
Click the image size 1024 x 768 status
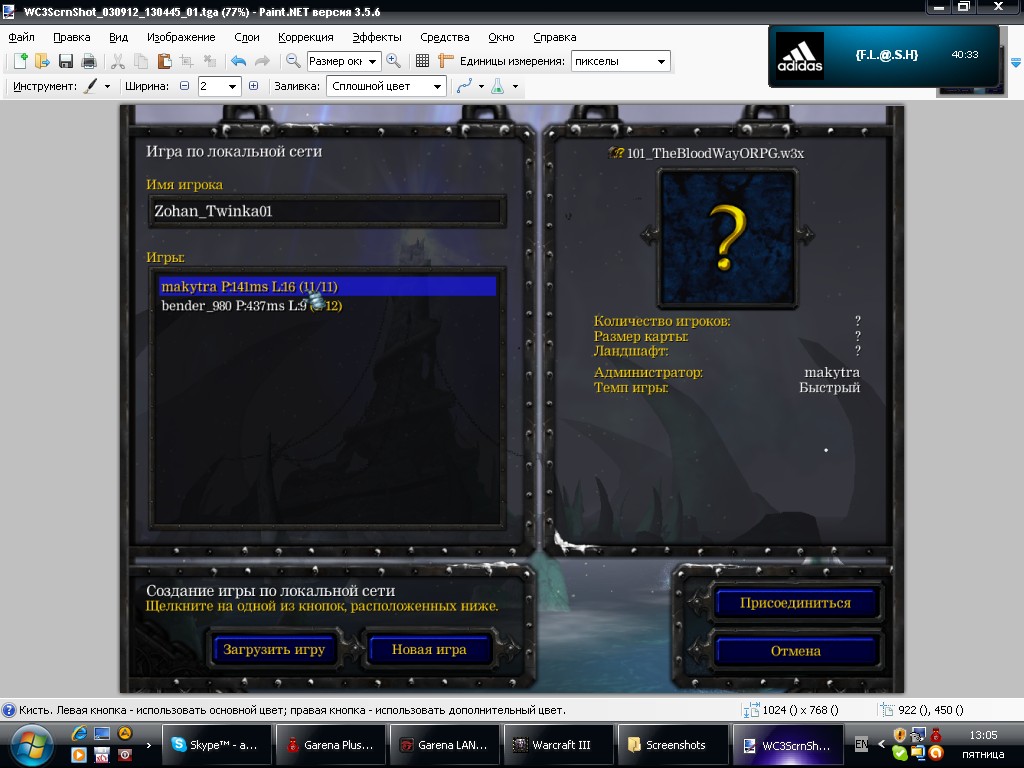[x=791, y=711]
